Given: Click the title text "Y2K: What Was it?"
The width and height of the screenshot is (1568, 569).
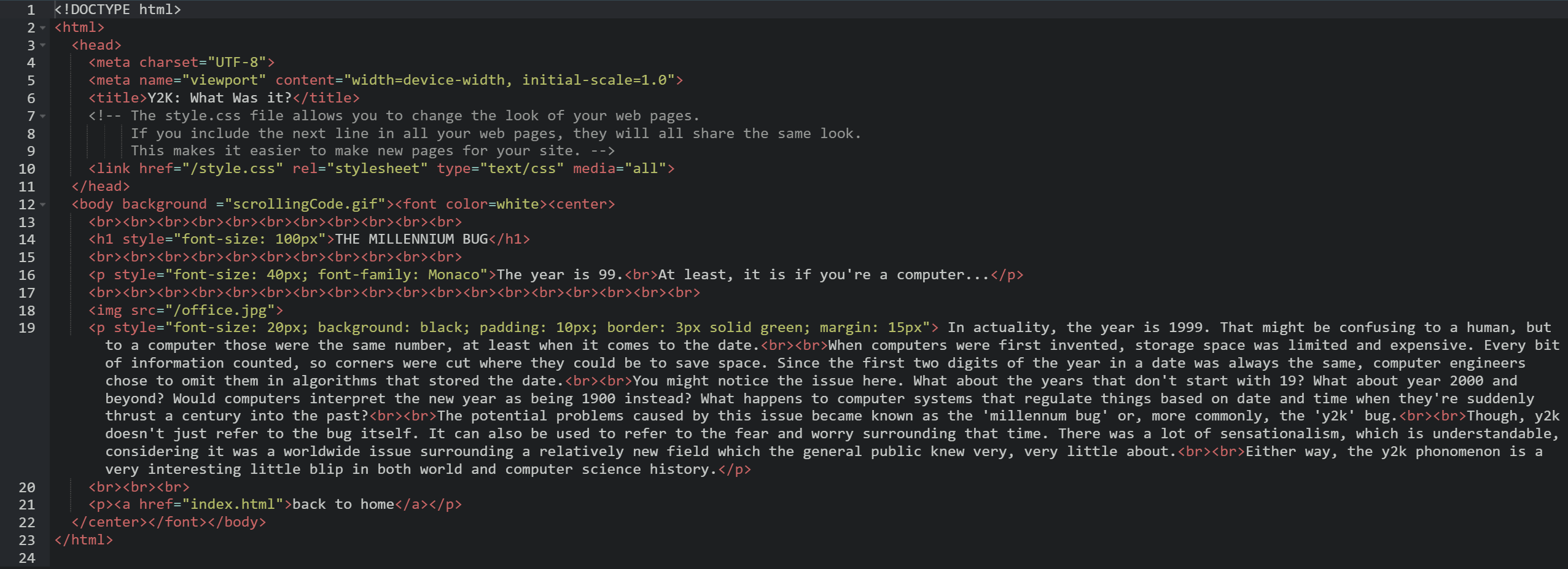Looking at the screenshot, I should point(219,98).
